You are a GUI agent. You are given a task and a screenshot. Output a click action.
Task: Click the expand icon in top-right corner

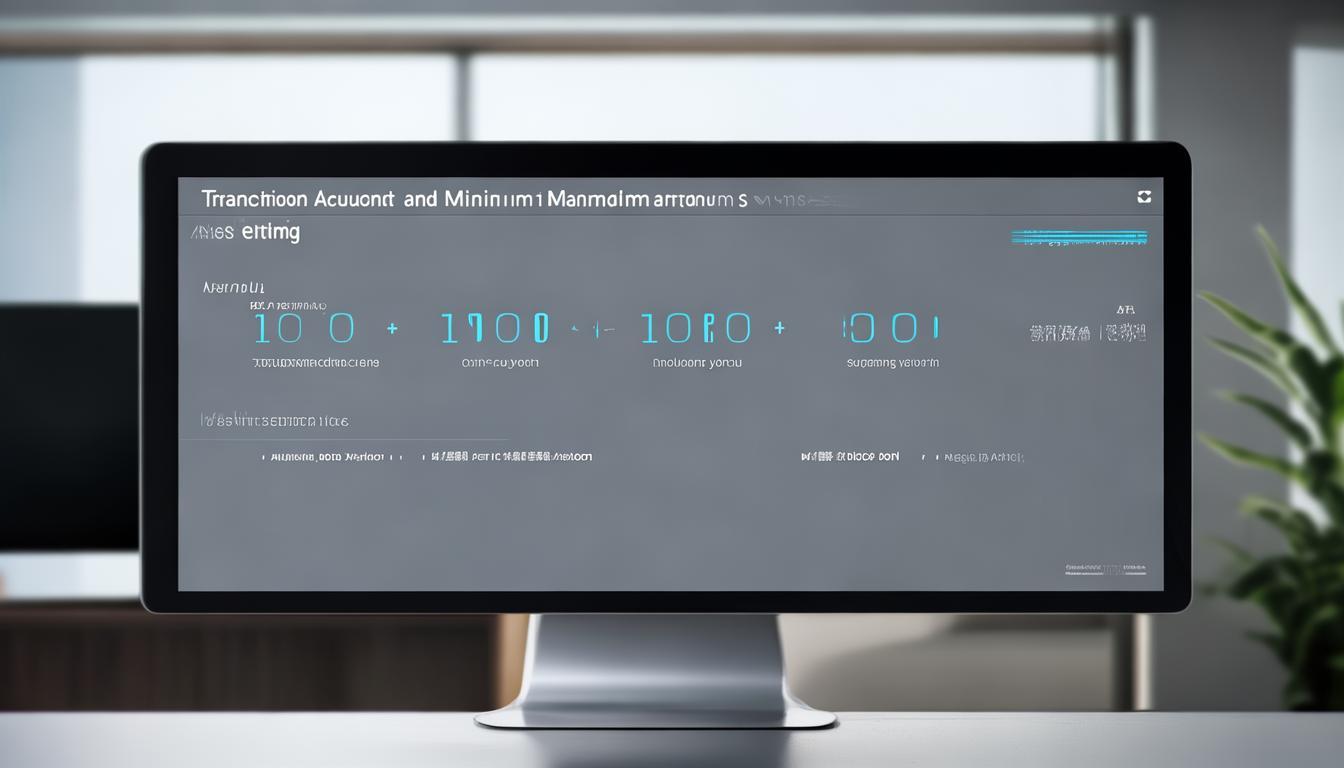pos(1144,197)
